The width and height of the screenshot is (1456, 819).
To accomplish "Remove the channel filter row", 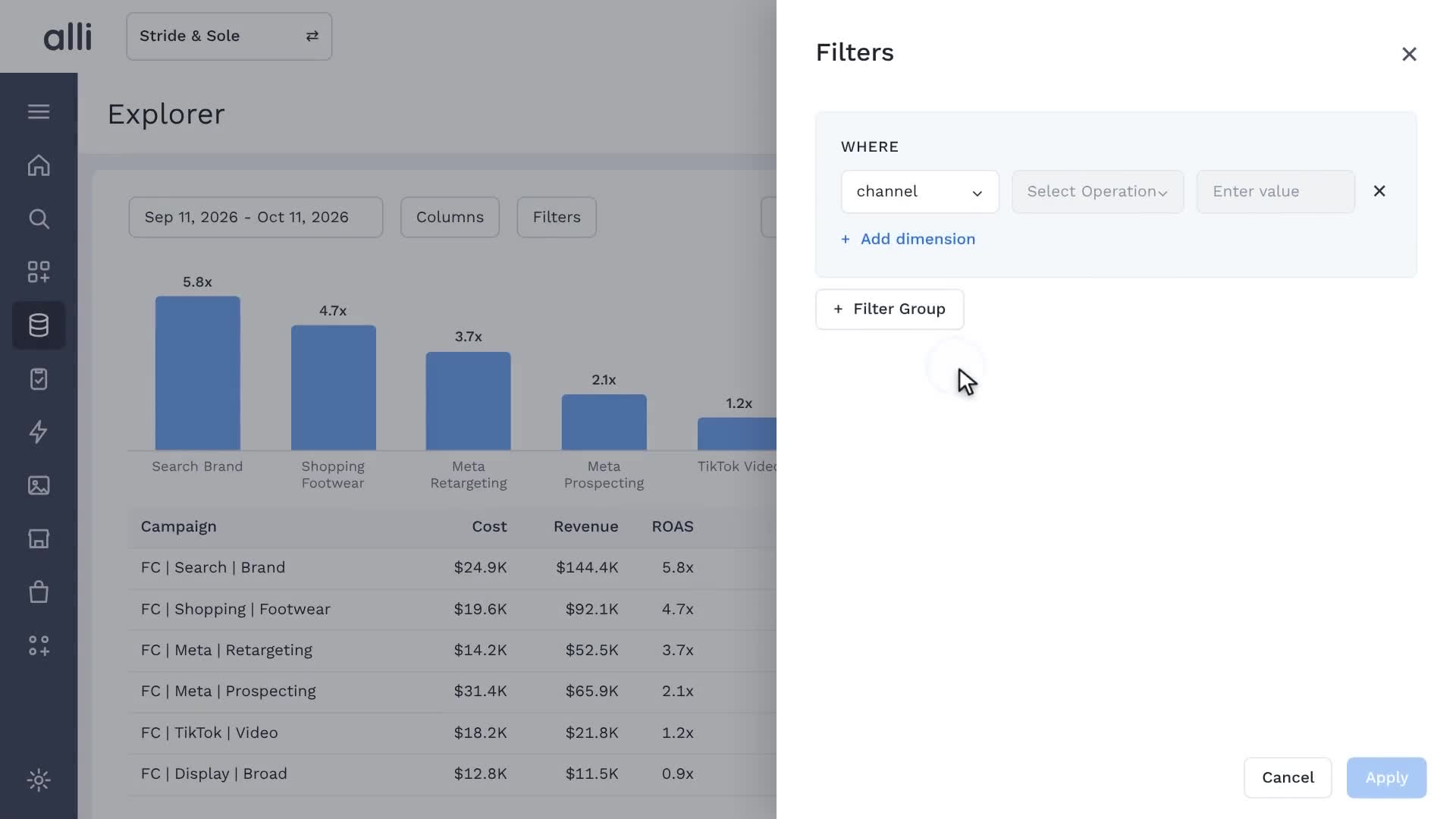I will click(x=1379, y=191).
